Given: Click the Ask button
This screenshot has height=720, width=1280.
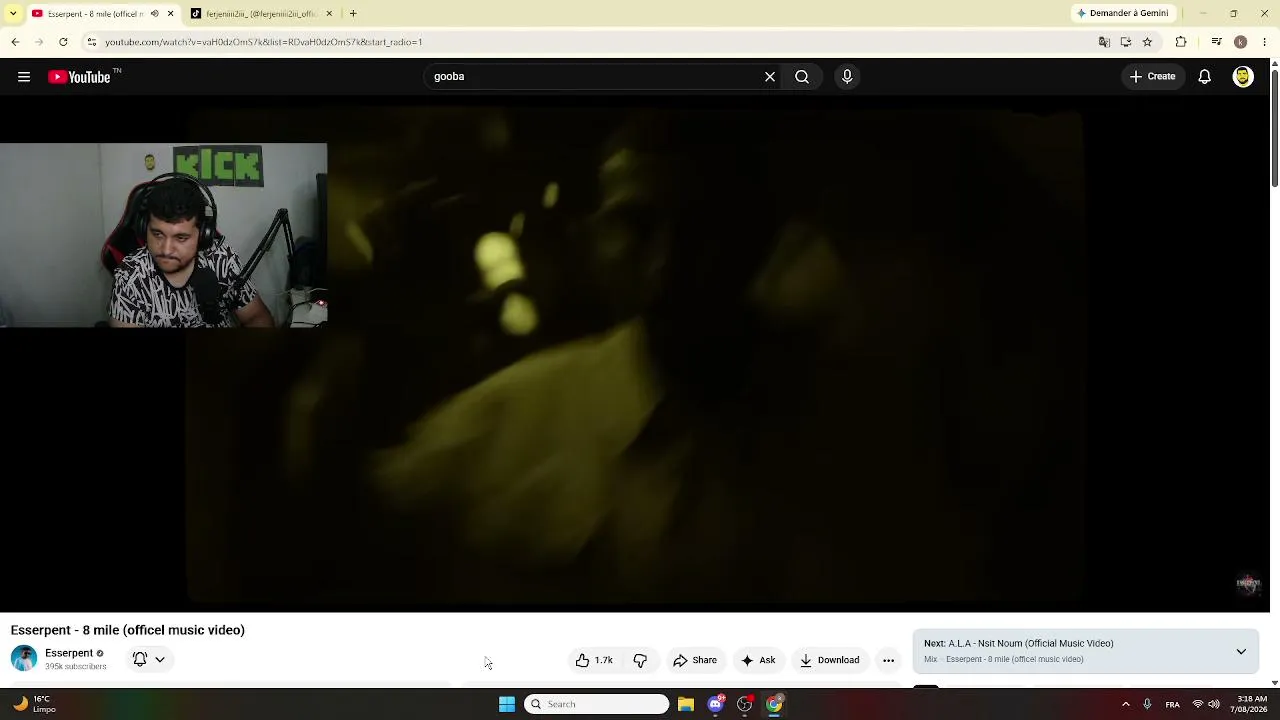Looking at the screenshot, I should [x=758, y=660].
